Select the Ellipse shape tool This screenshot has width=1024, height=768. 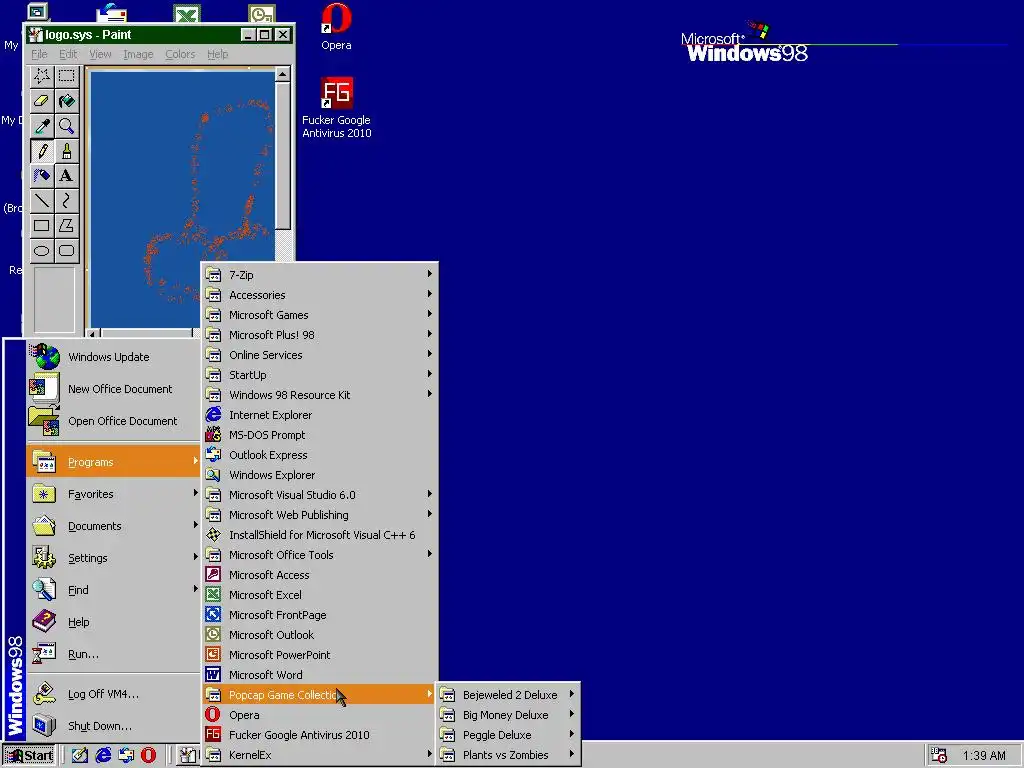point(42,250)
